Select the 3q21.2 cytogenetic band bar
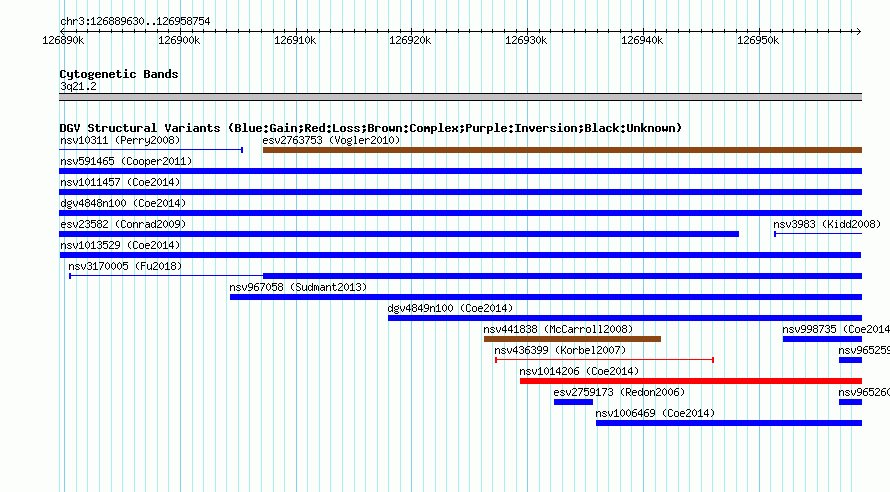Image resolution: width=890 pixels, height=492 pixels. tap(460, 97)
